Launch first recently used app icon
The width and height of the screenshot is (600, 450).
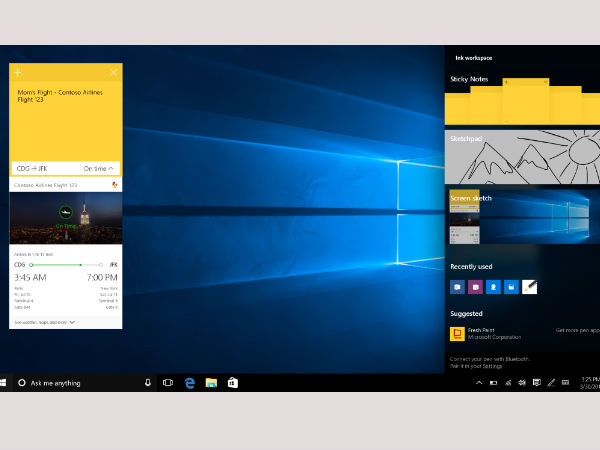(x=456, y=287)
